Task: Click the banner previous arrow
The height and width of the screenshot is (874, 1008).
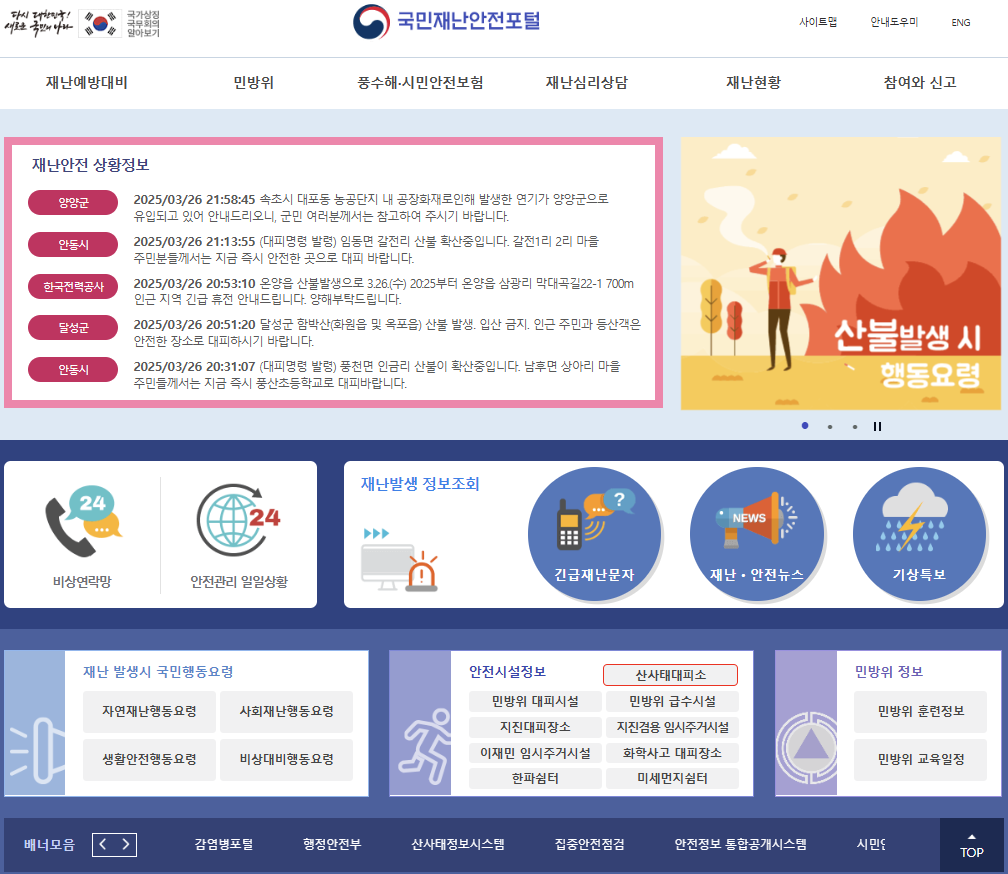Action: click(101, 844)
